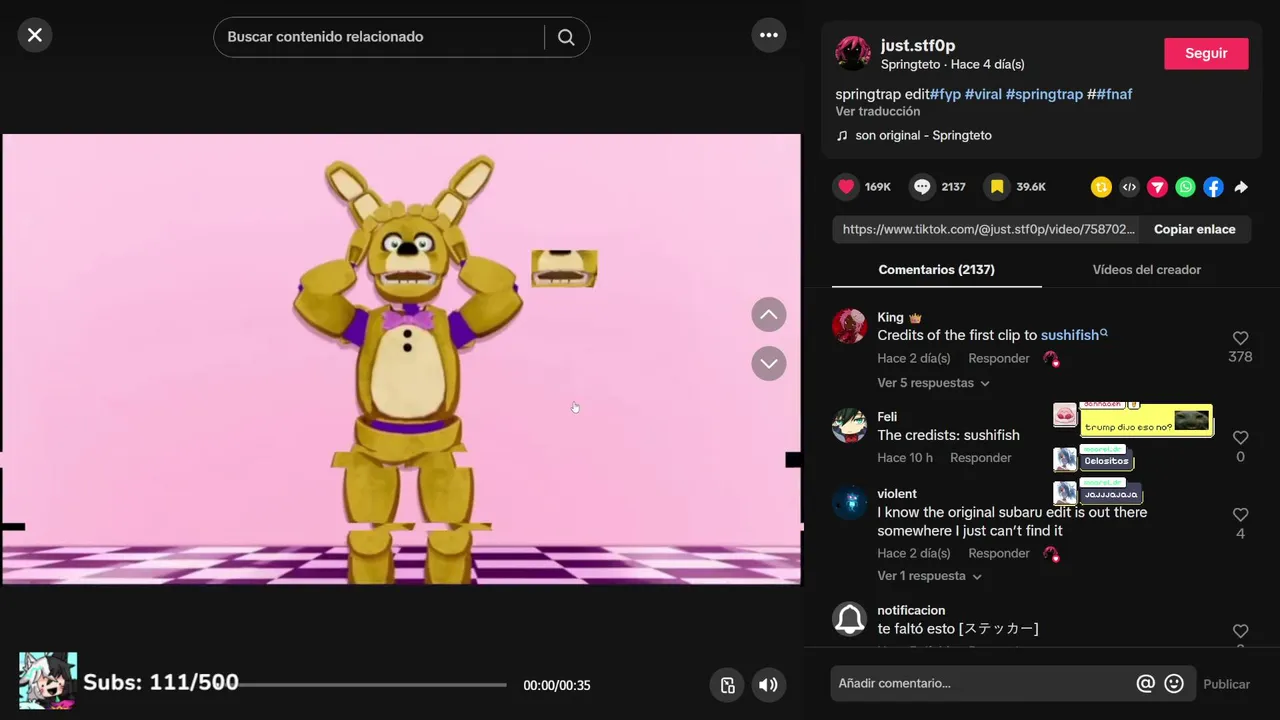Share the video on WhatsApp

pyautogui.click(x=1185, y=187)
